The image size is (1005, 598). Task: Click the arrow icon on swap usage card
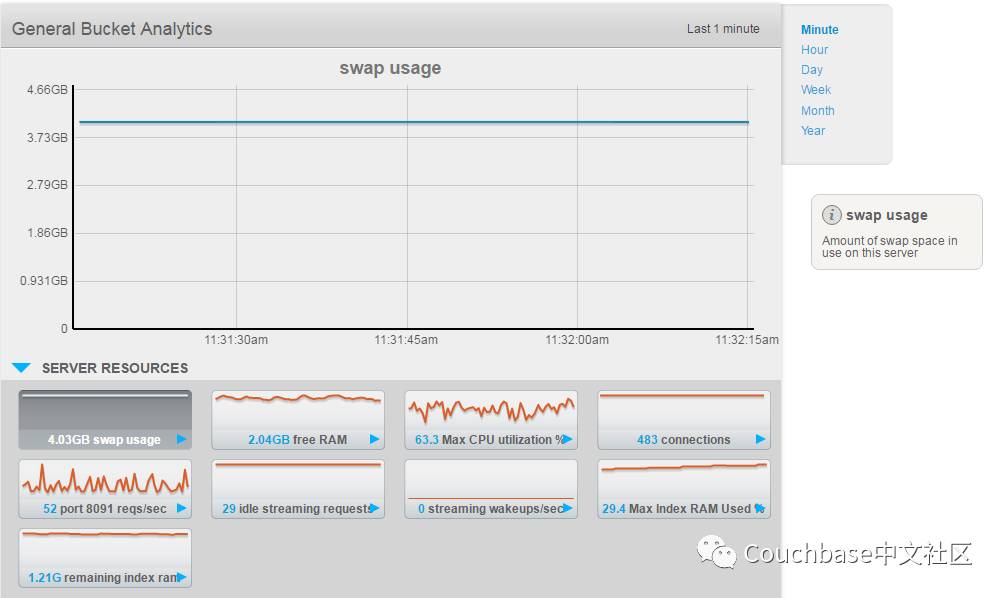click(181, 439)
